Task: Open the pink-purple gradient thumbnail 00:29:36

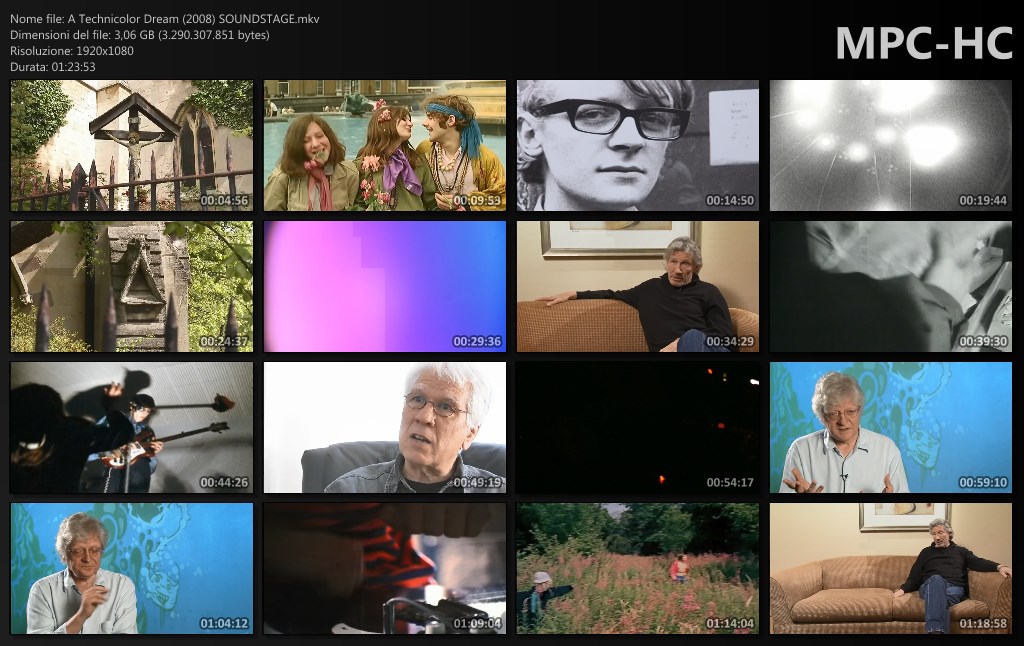Action: click(385, 287)
